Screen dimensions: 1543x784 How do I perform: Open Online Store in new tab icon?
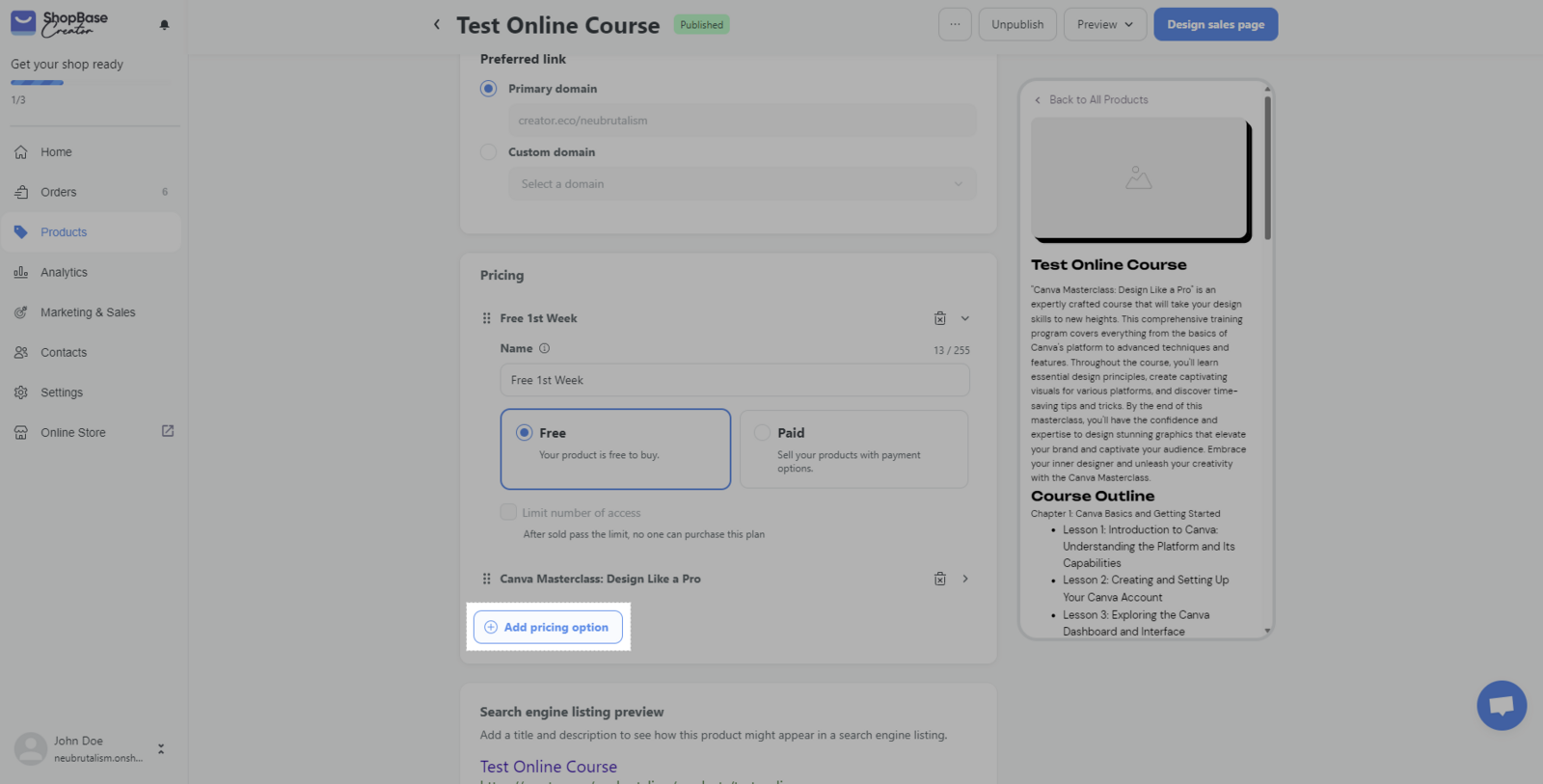[168, 431]
